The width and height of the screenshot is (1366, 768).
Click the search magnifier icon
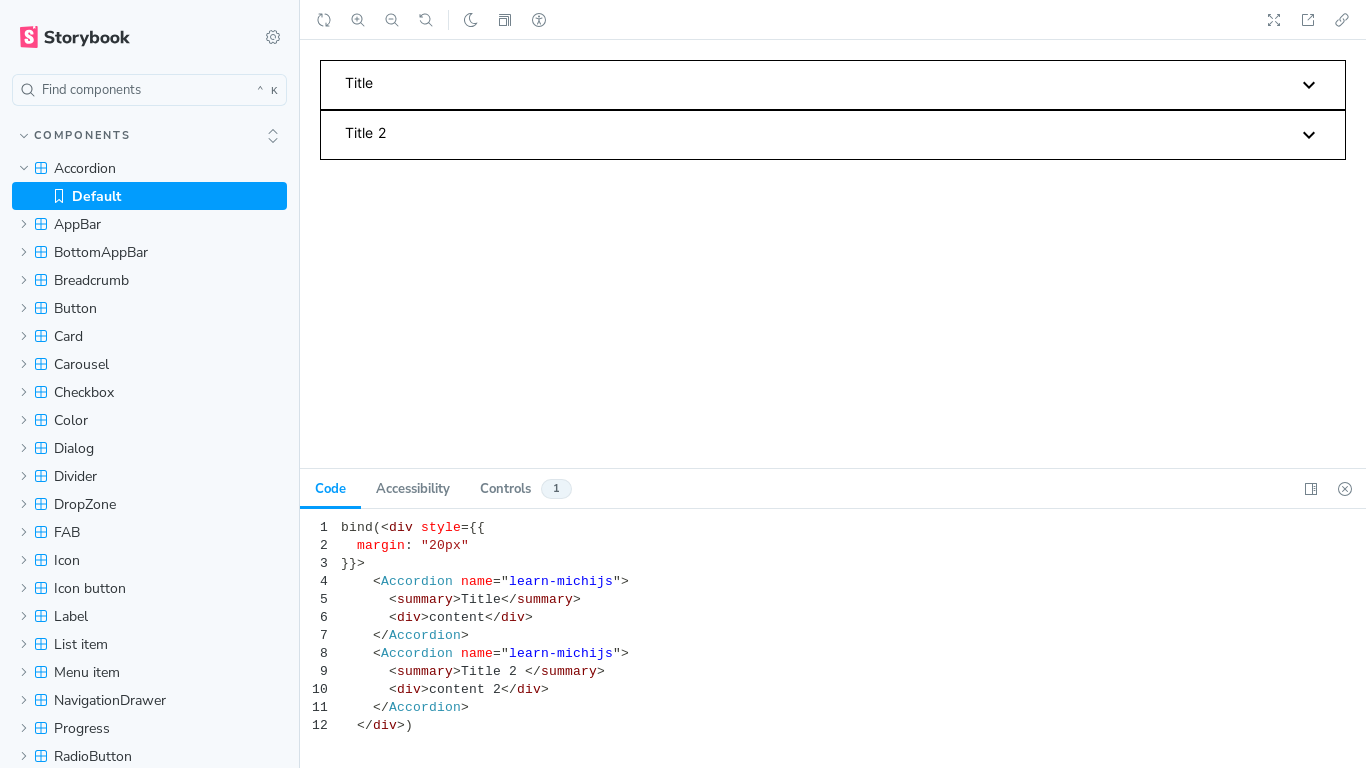point(28,90)
